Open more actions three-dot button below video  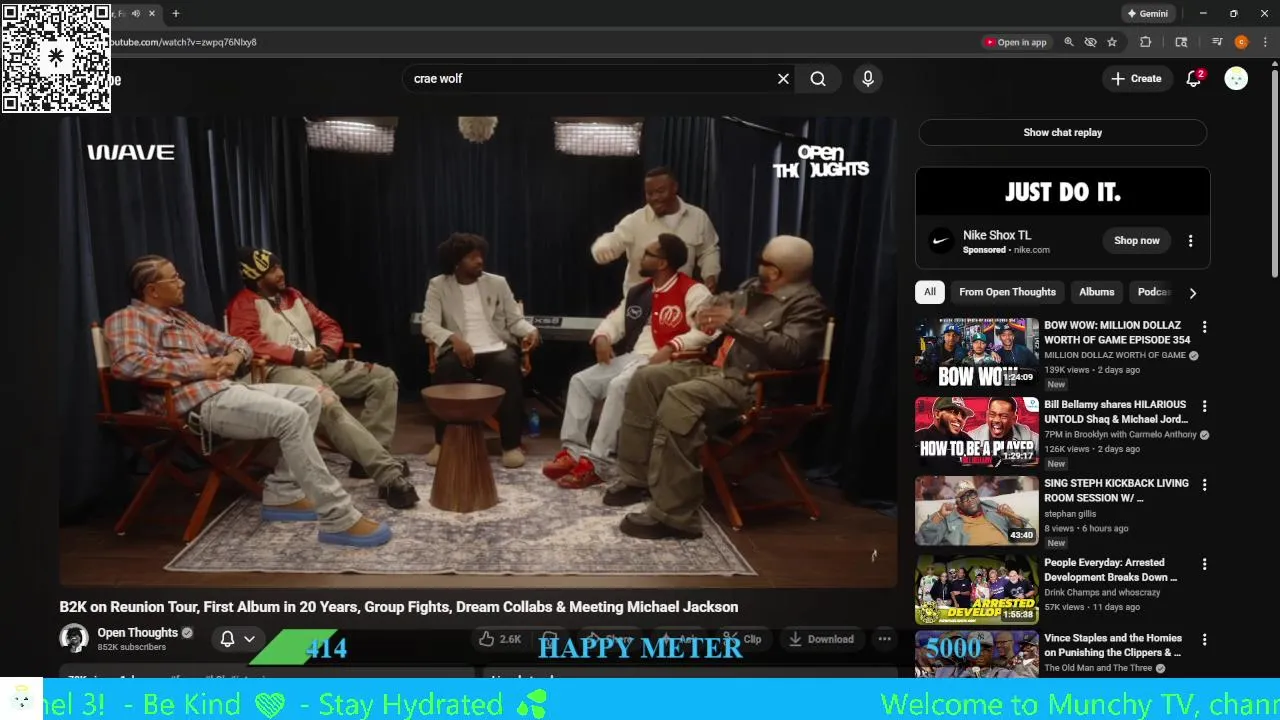[884, 639]
